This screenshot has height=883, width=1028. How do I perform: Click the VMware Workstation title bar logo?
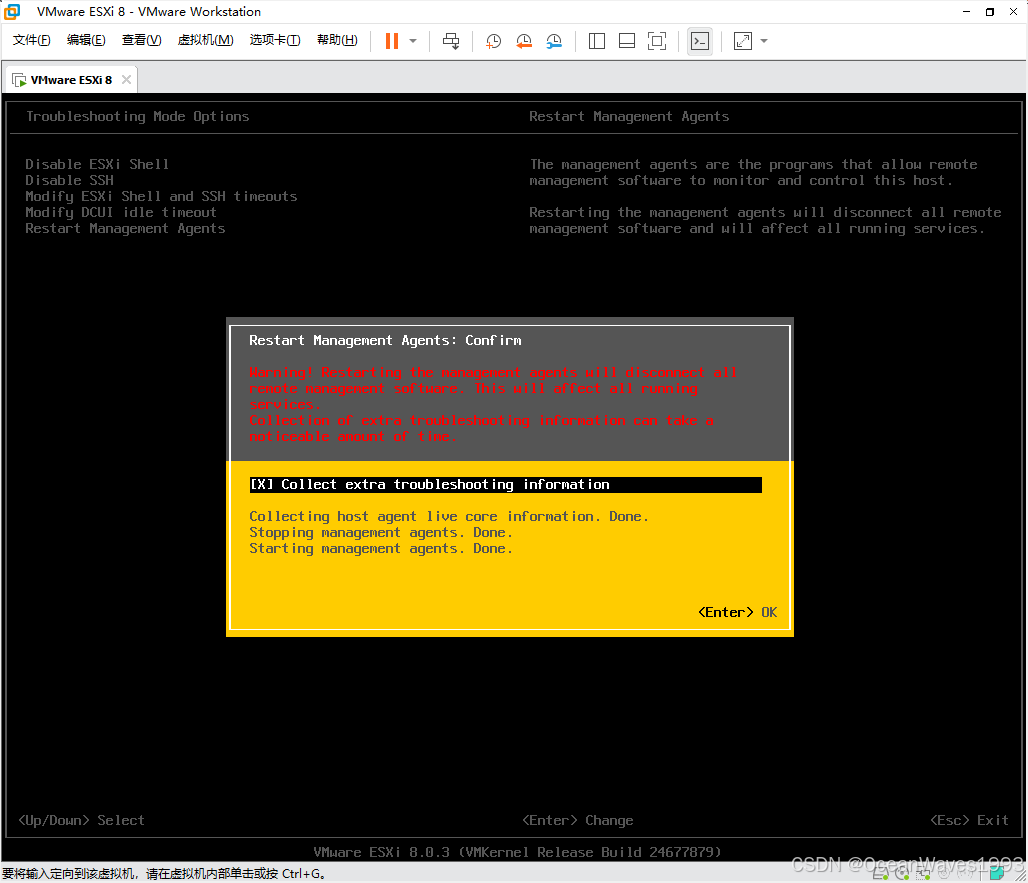12,11
